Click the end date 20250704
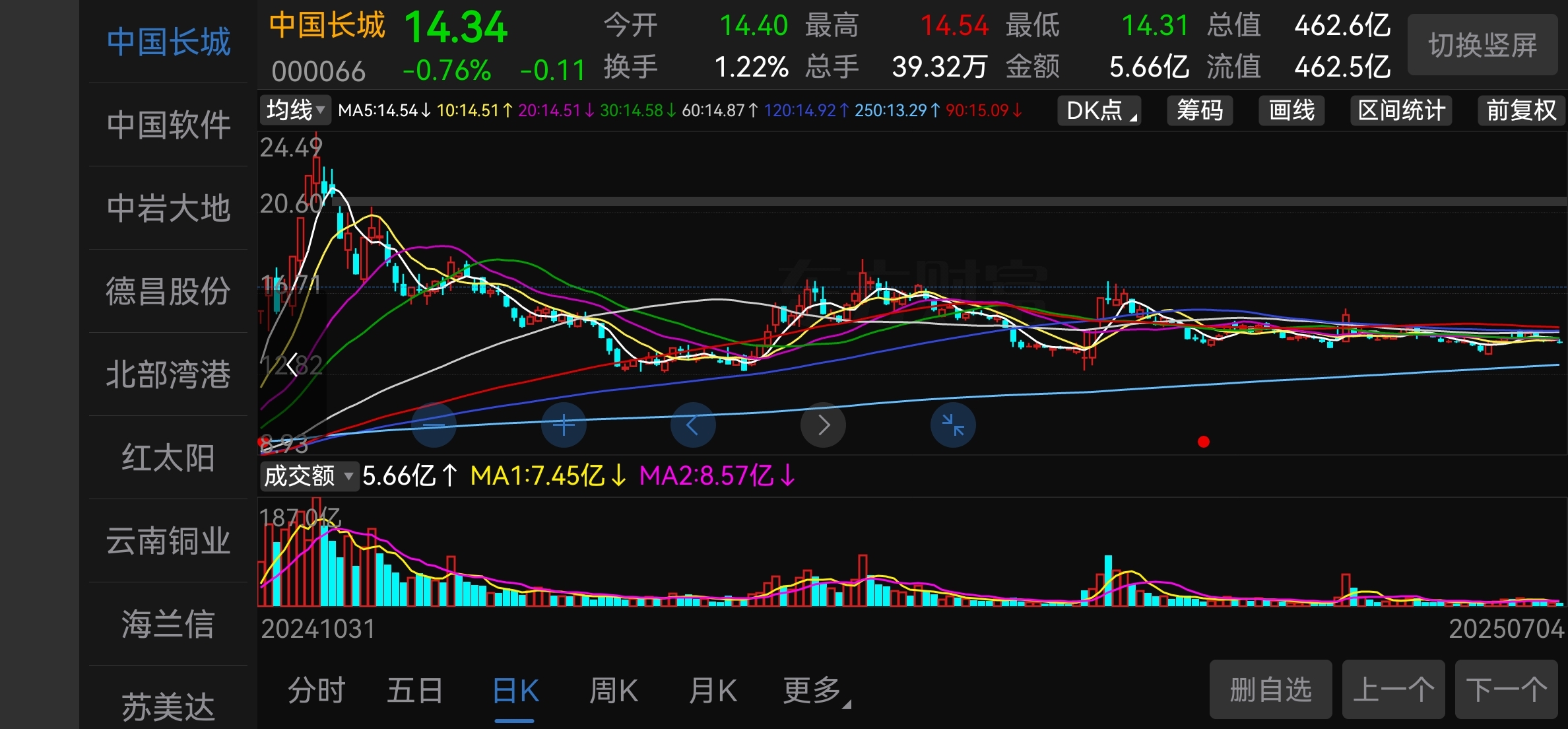The image size is (1568, 729). click(1507, 629)
